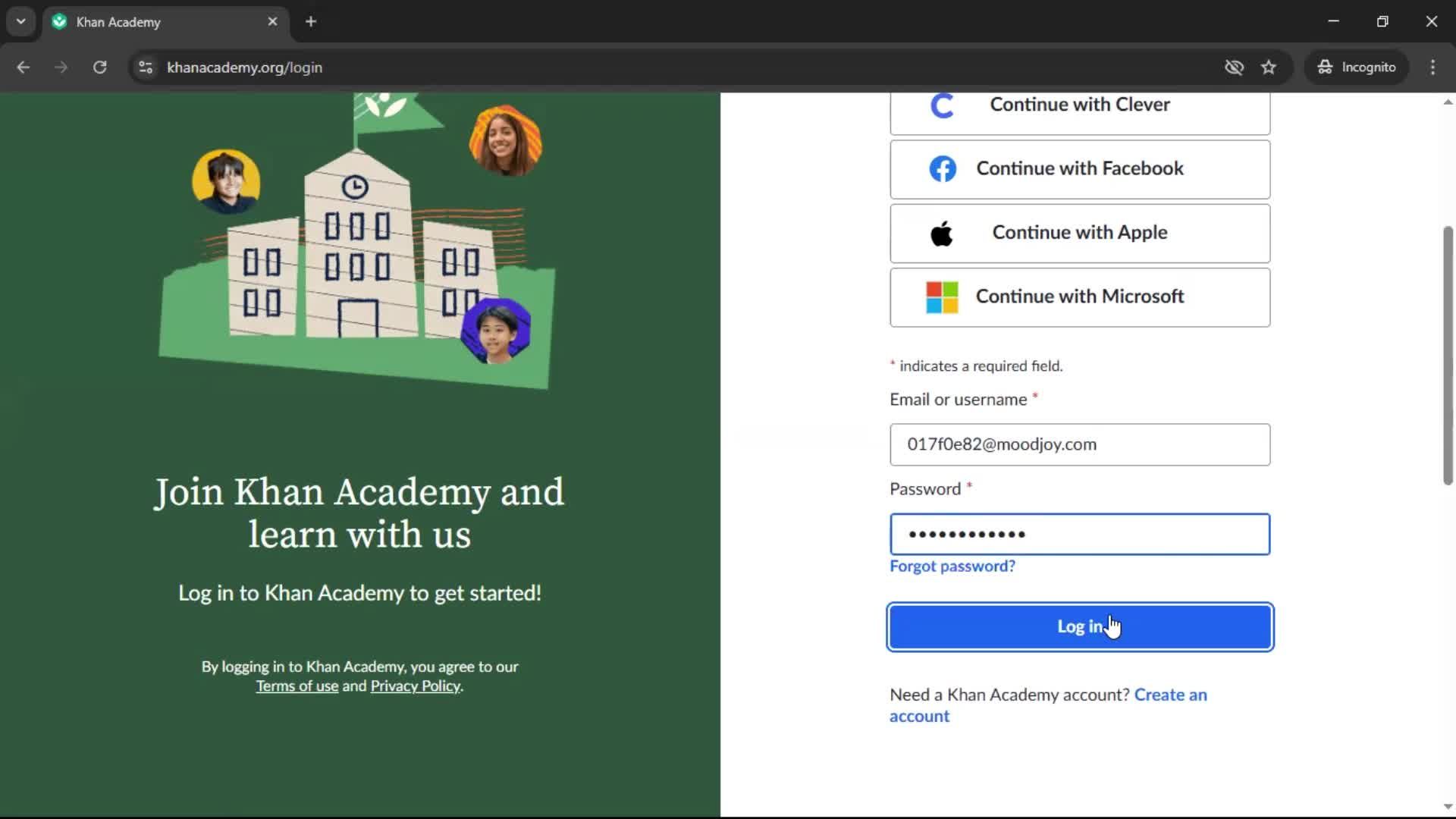Click the page vertical scrollbar thumb
This screenshot has height=819, width=1456.
coord(1448,356)
